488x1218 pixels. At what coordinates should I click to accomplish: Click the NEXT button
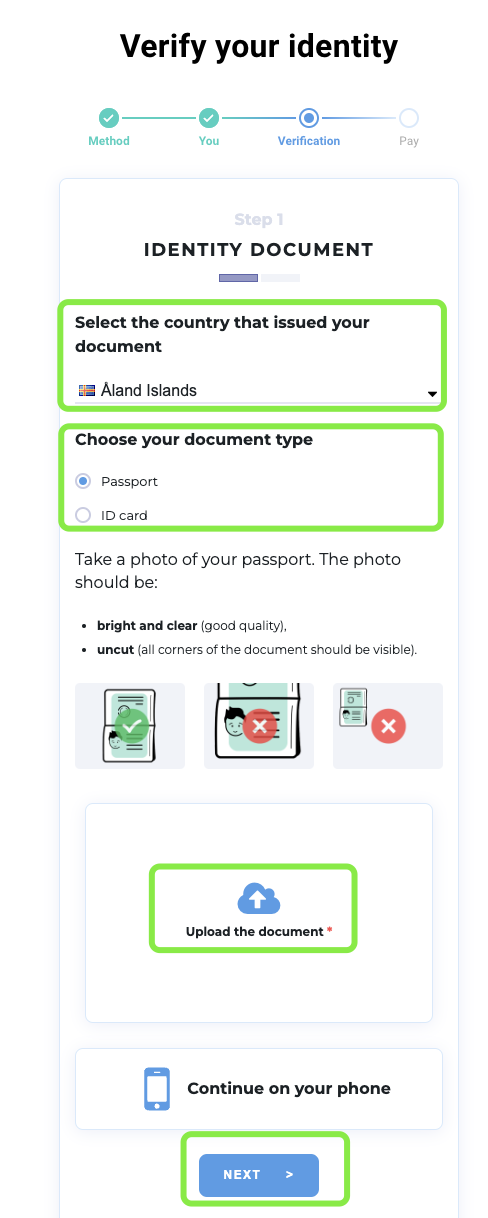pyautogui.click(x=259, y=1175)
